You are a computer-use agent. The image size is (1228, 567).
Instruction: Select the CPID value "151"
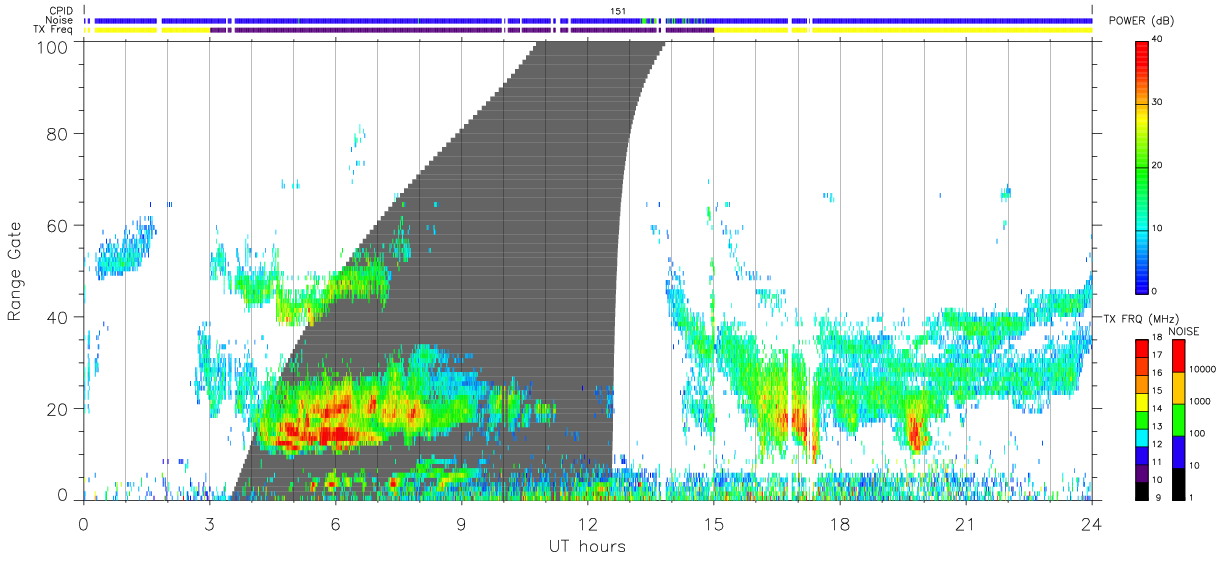coord(617,11)
